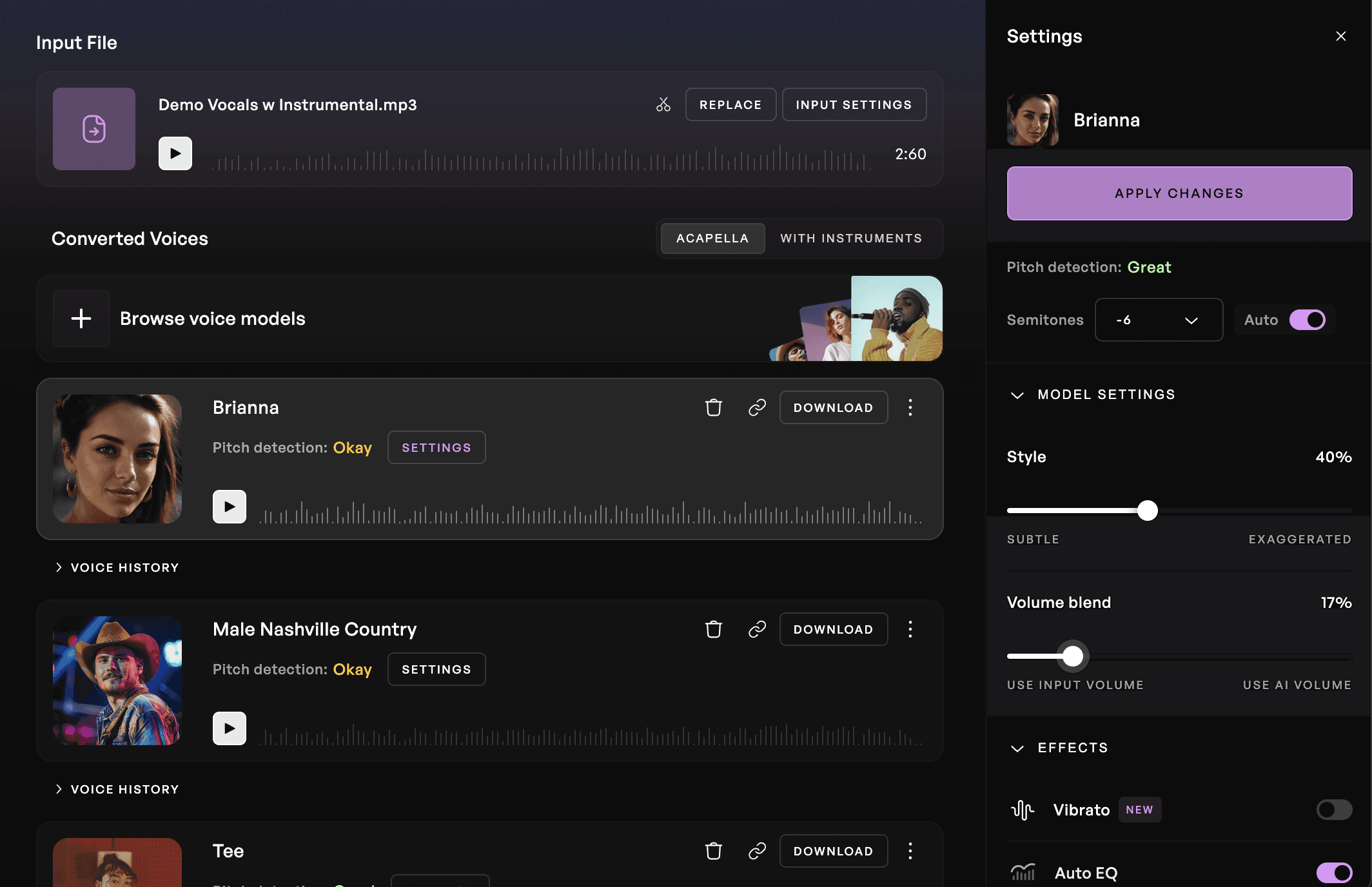Delete the Male Nashville Country voice
This screenshot has height=887, width=1372.
[714, 629]
